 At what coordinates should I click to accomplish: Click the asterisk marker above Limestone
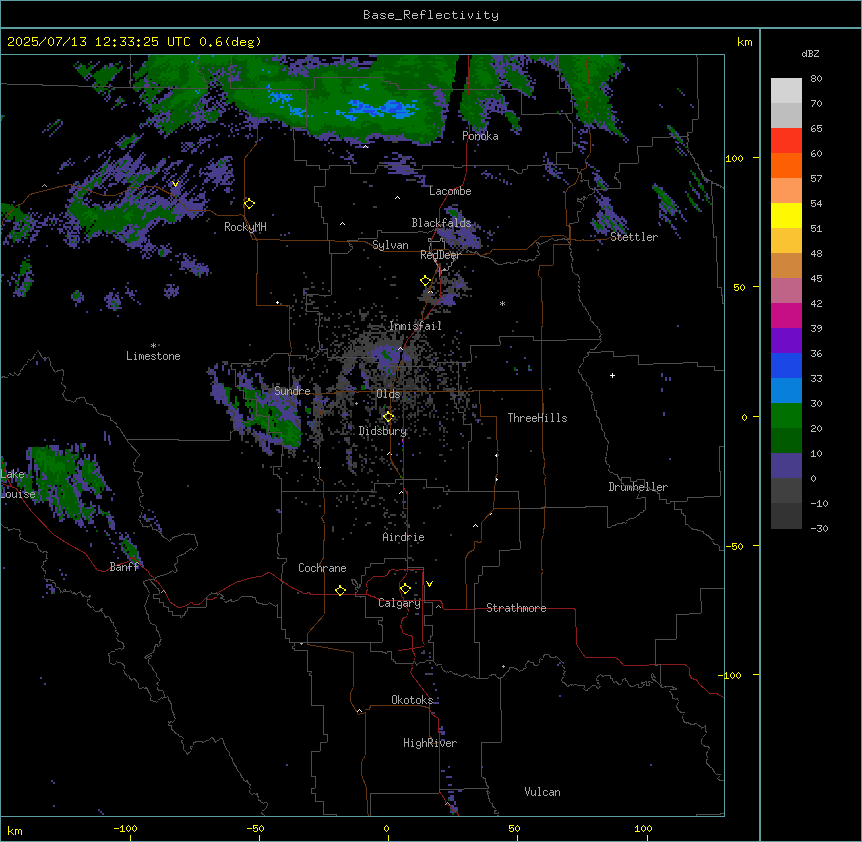click(153, 346)
